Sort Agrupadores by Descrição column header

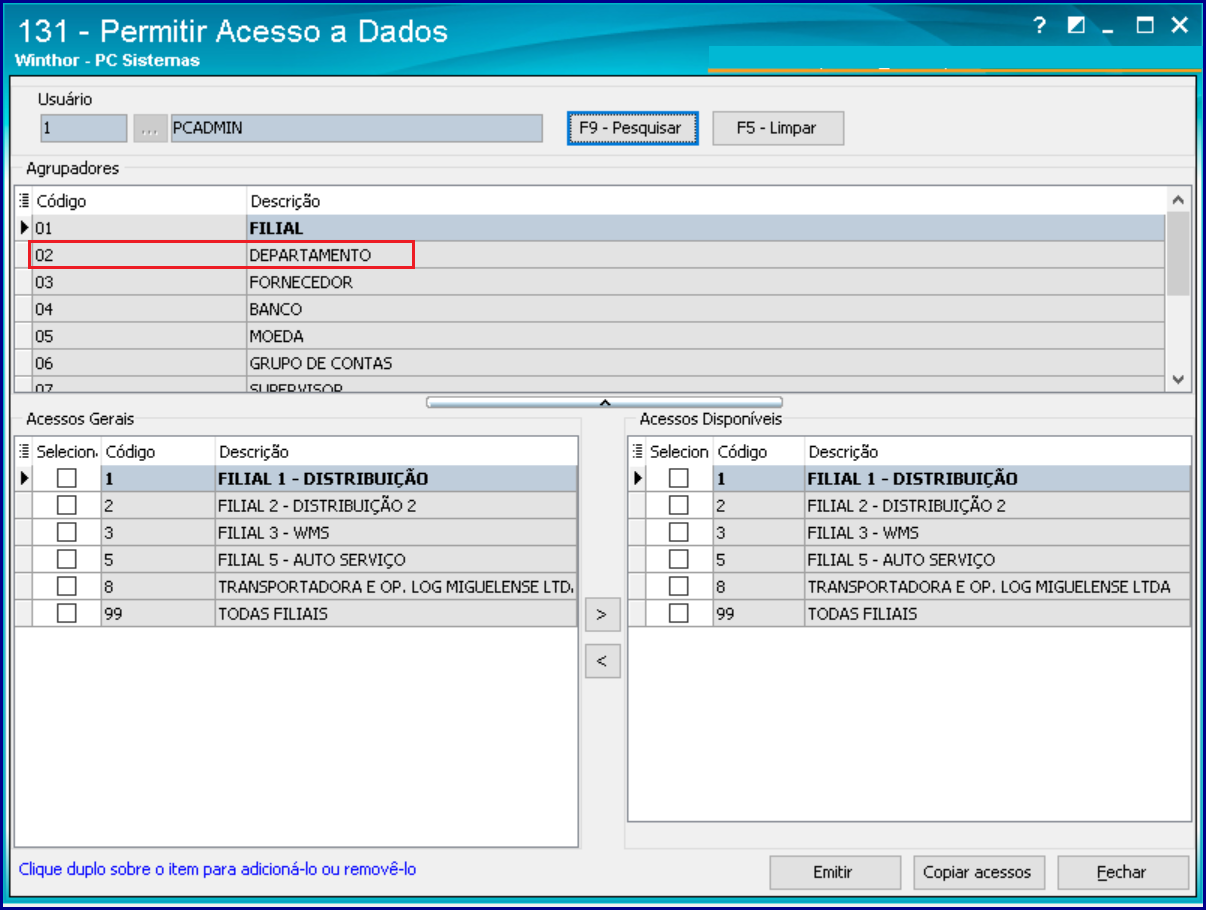click(x=706, y=201)
